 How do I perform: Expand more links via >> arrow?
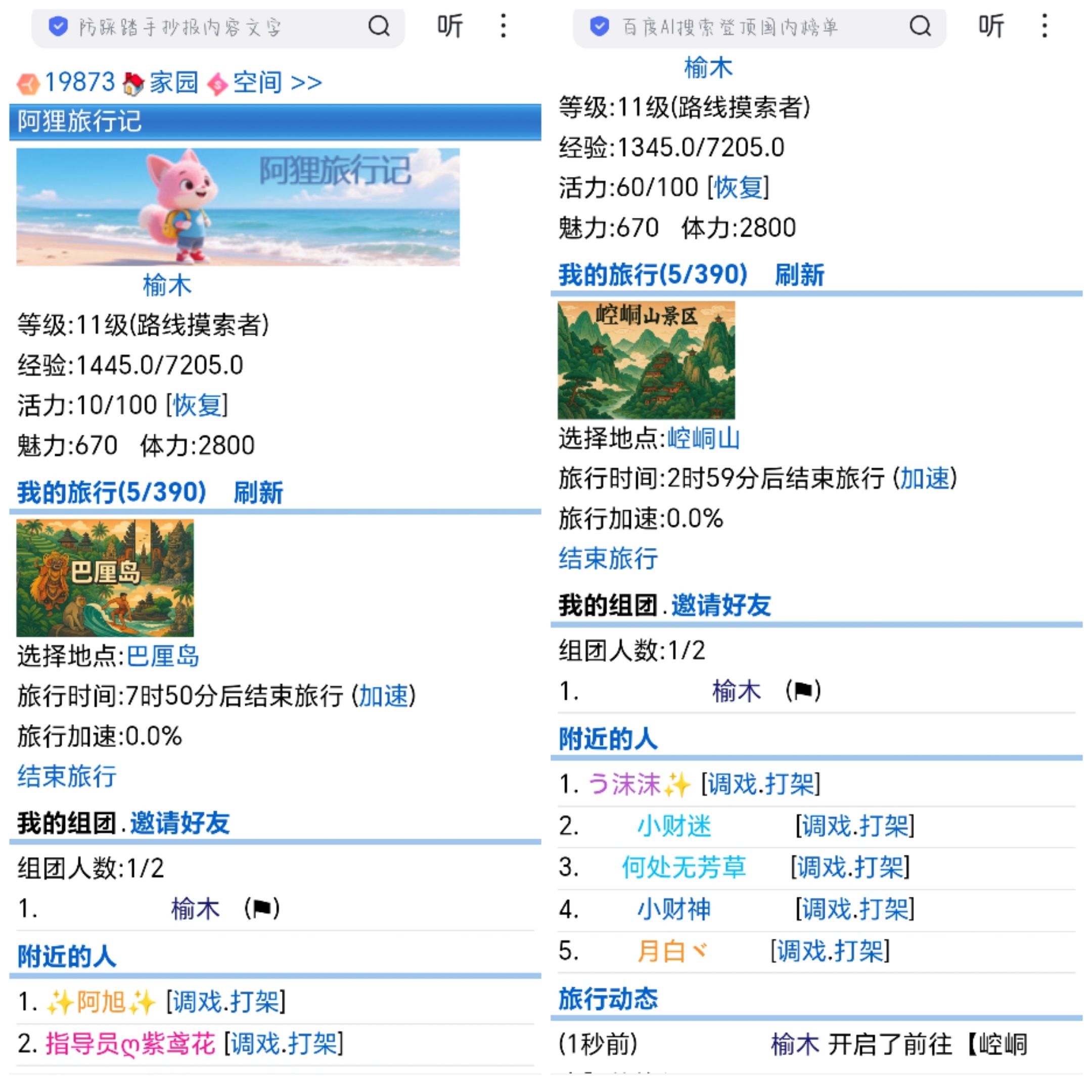click(306, 83)
